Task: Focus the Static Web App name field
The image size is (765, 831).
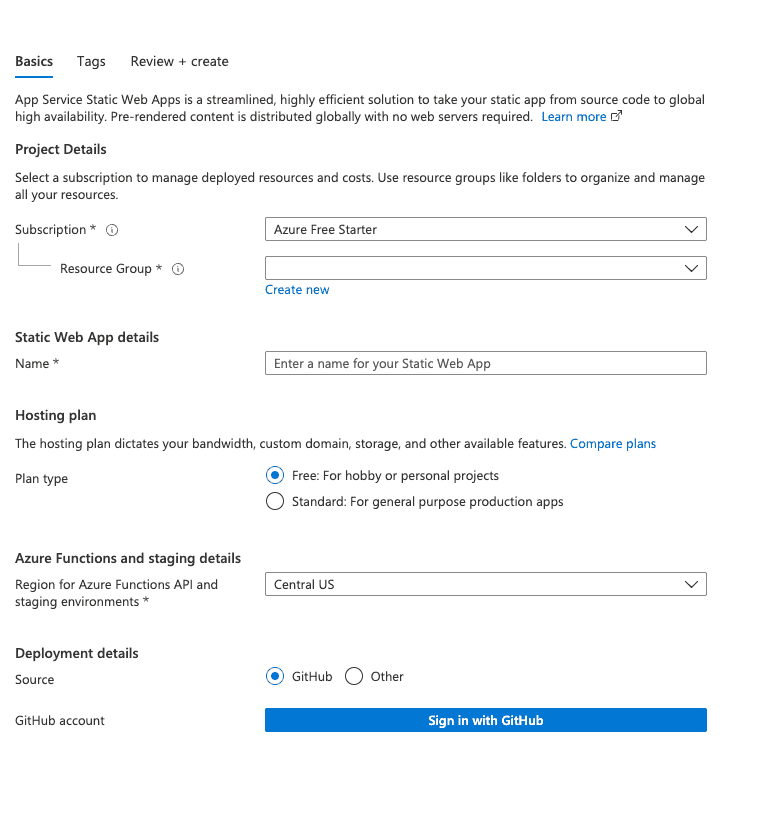Action: click(486, 364)
